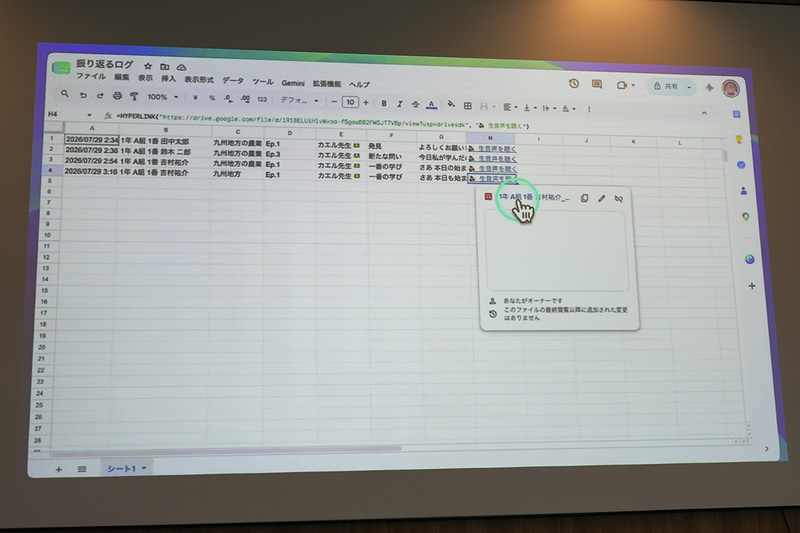Open the ヘルプ menu

(x=359, y=85)
